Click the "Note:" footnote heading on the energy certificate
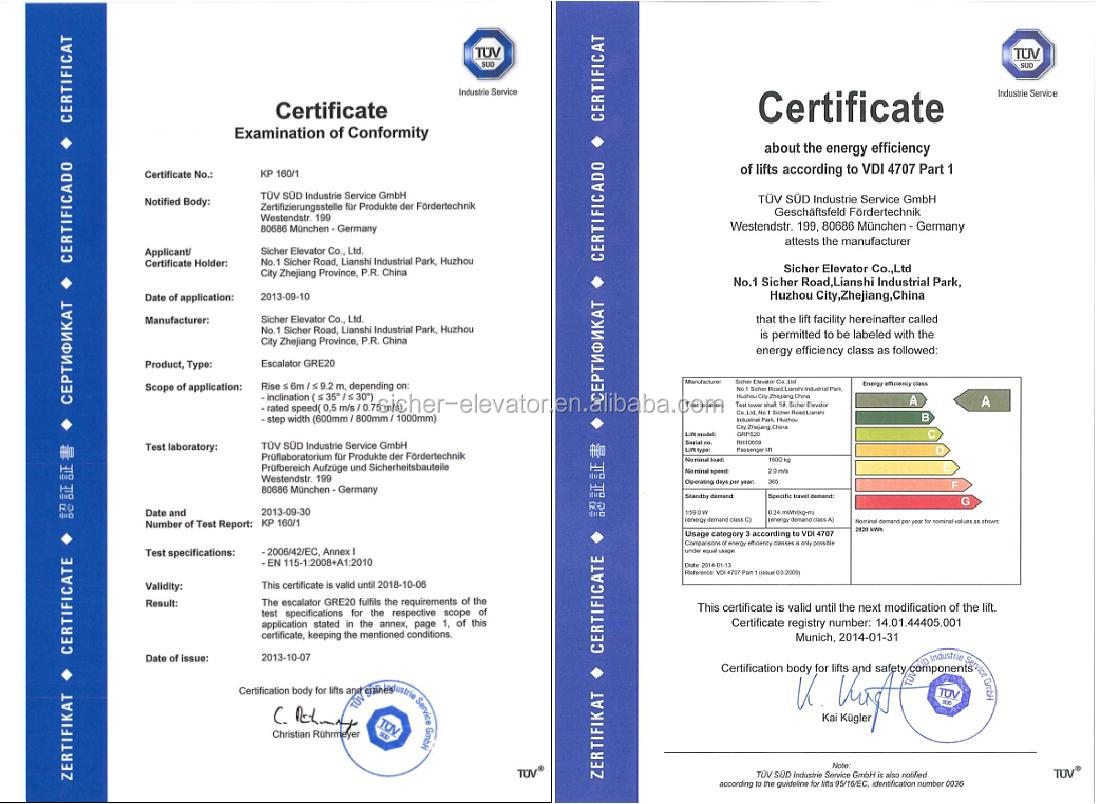1100x804 pixels. pos(841,765)
